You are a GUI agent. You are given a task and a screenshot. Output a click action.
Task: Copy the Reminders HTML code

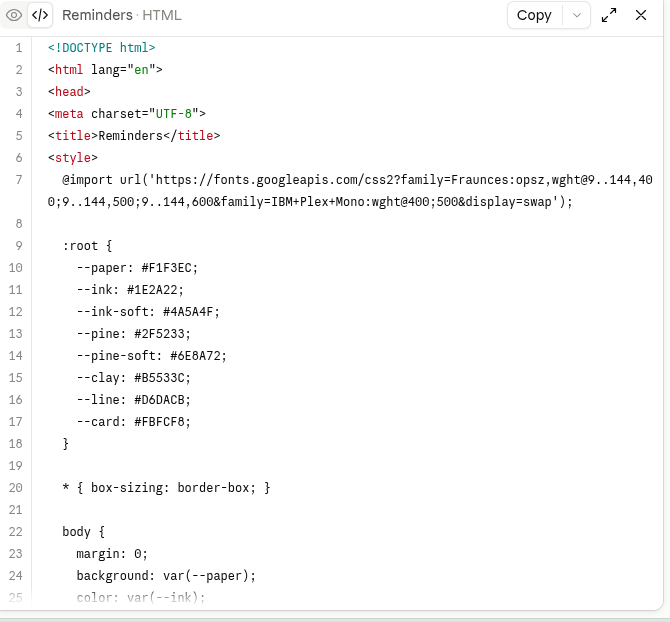tap(534, 15)
